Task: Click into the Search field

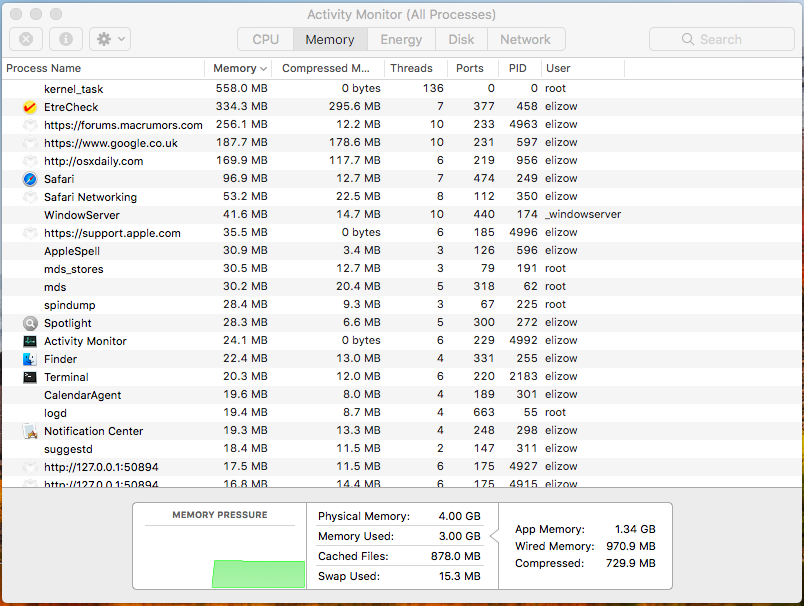Action: 721,39
